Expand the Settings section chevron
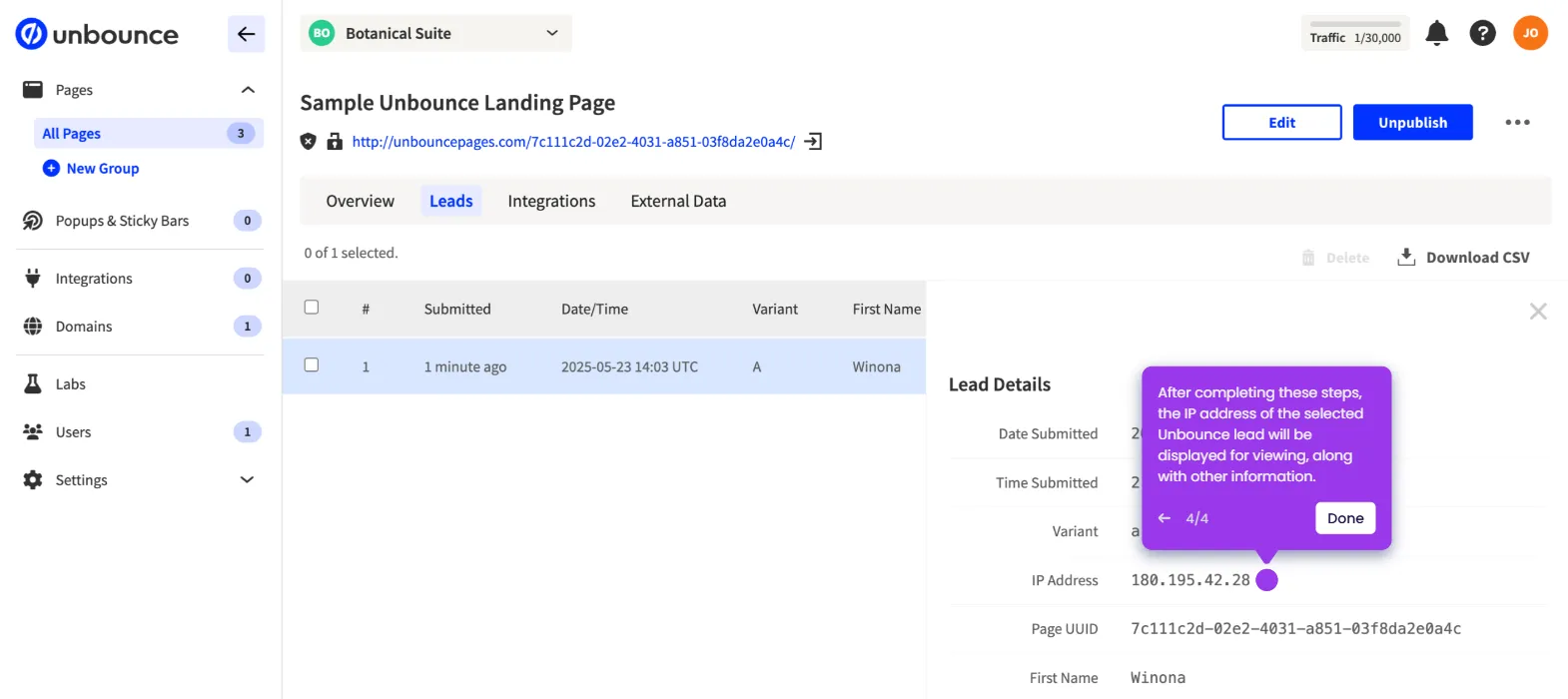This screenshot has width=1568, height=699. click(248, 480)
